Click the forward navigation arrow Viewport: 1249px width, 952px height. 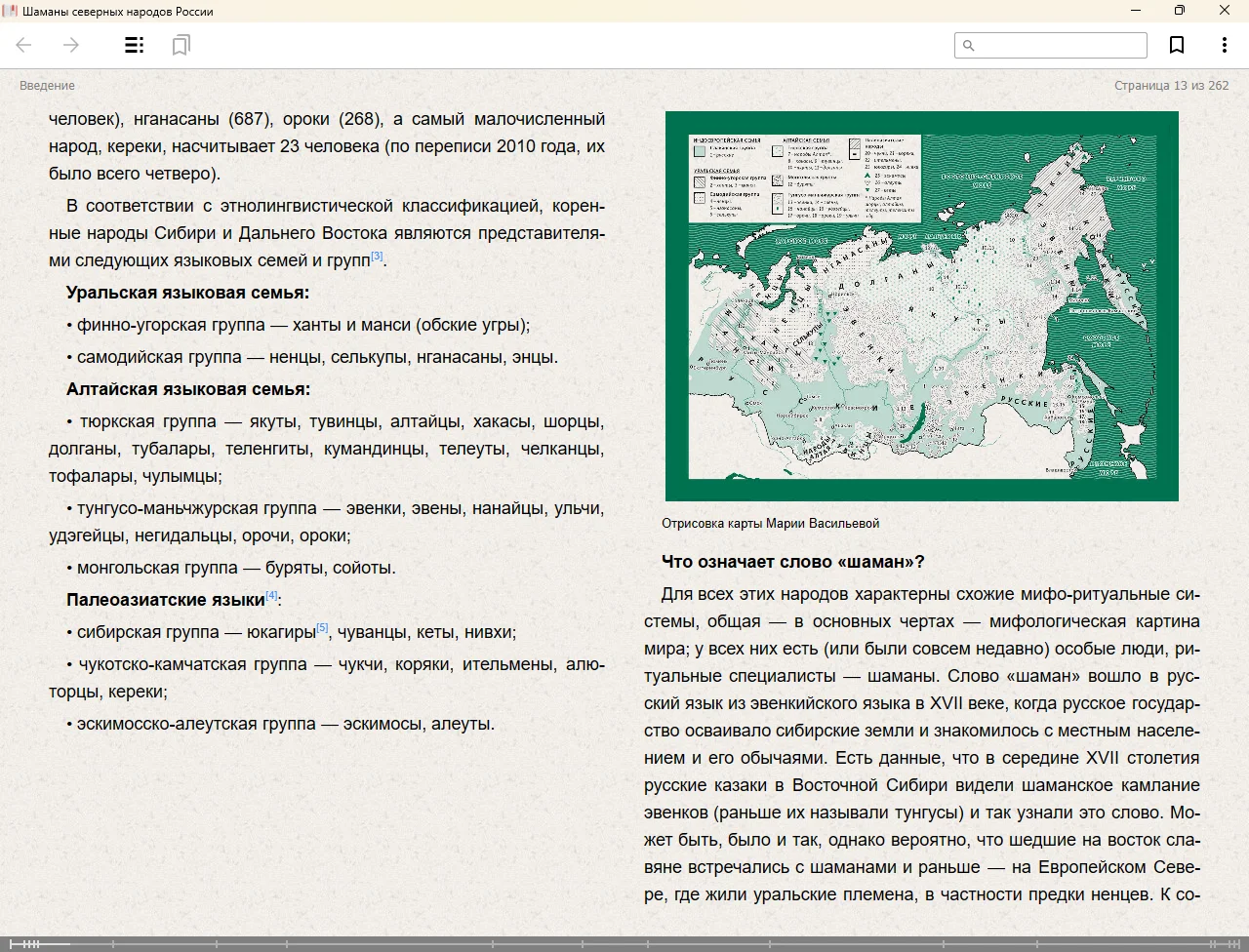(71, 45)
